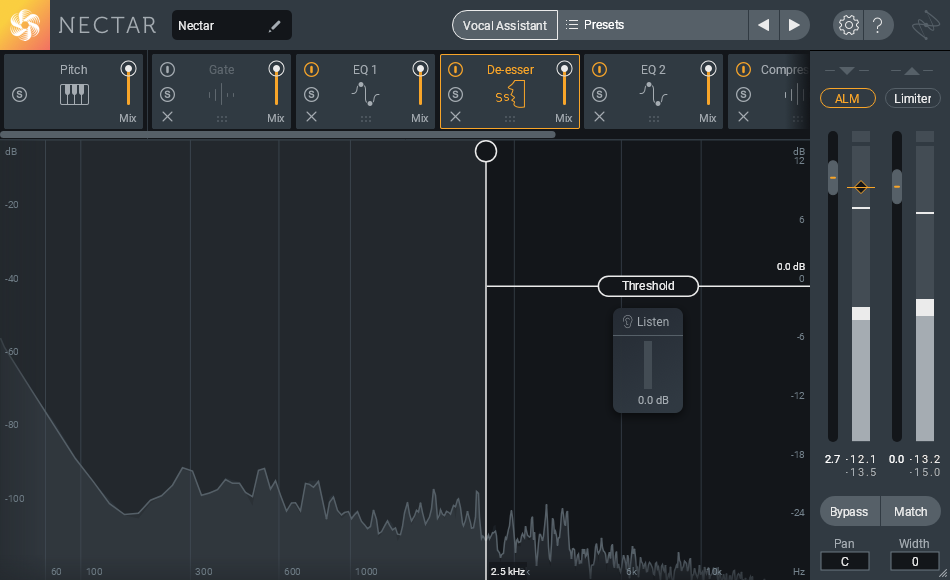Adjust the Pitch module Mix slider

click(128, 84)
